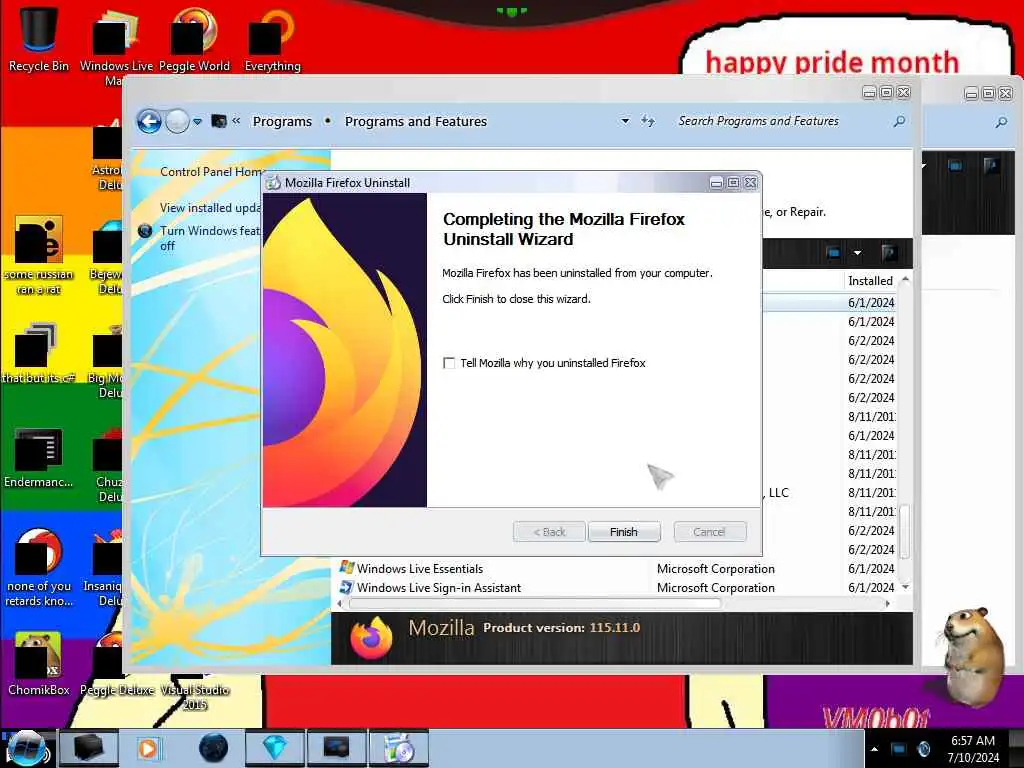Click the Installed column header
This screenshot has height=768, width=1024.
click(871, 281)
